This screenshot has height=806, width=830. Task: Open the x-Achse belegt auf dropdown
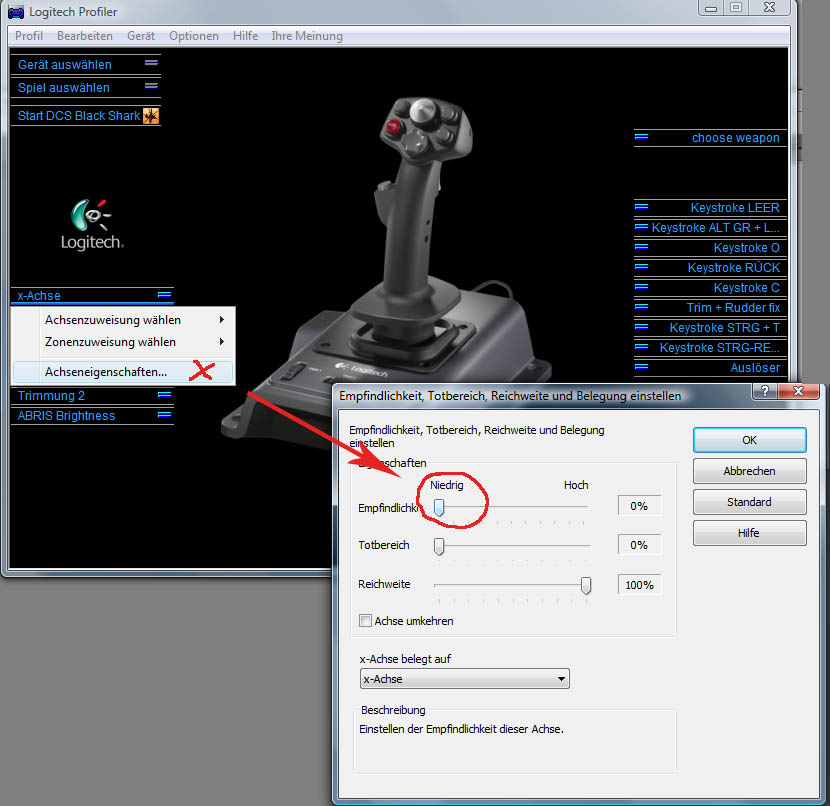click(464, 678)
